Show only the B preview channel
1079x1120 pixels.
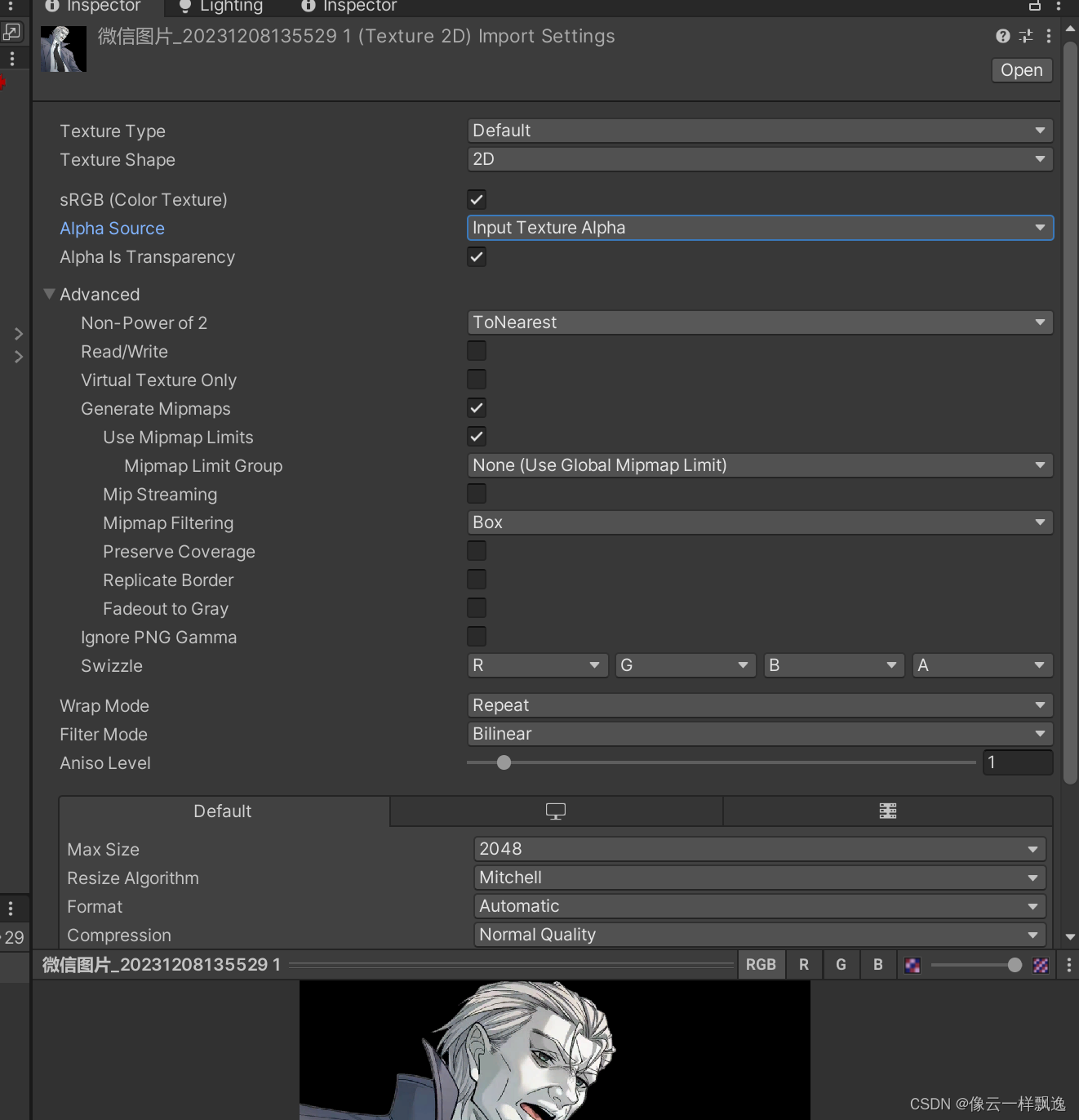(x=878, y=965)
